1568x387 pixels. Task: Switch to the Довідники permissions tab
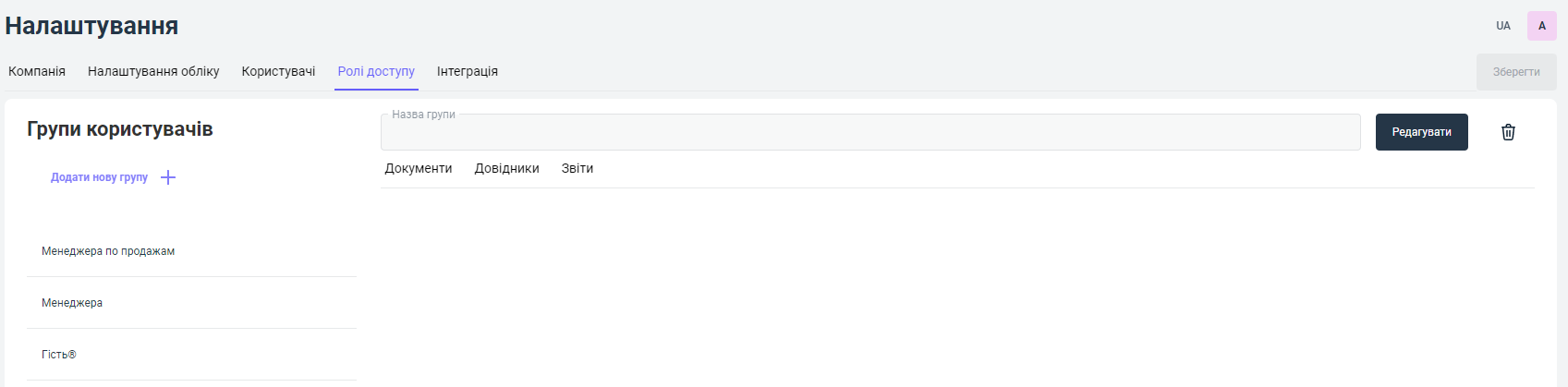click(x=506, y=168)
